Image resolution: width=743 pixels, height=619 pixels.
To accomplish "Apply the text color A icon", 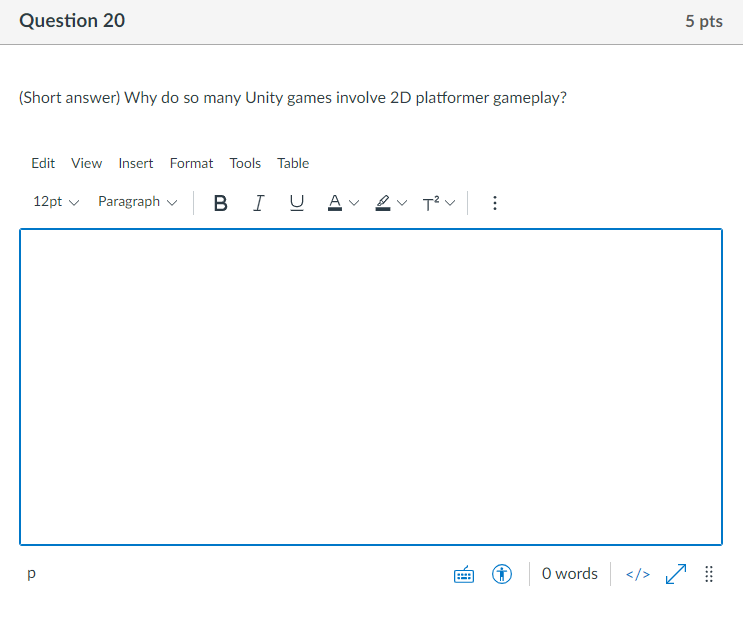I will [x=335, y=203].
